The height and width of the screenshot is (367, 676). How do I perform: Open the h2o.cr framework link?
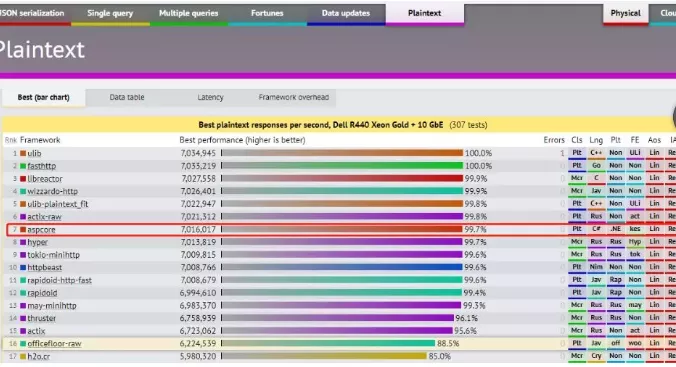[x=38, y=357]
